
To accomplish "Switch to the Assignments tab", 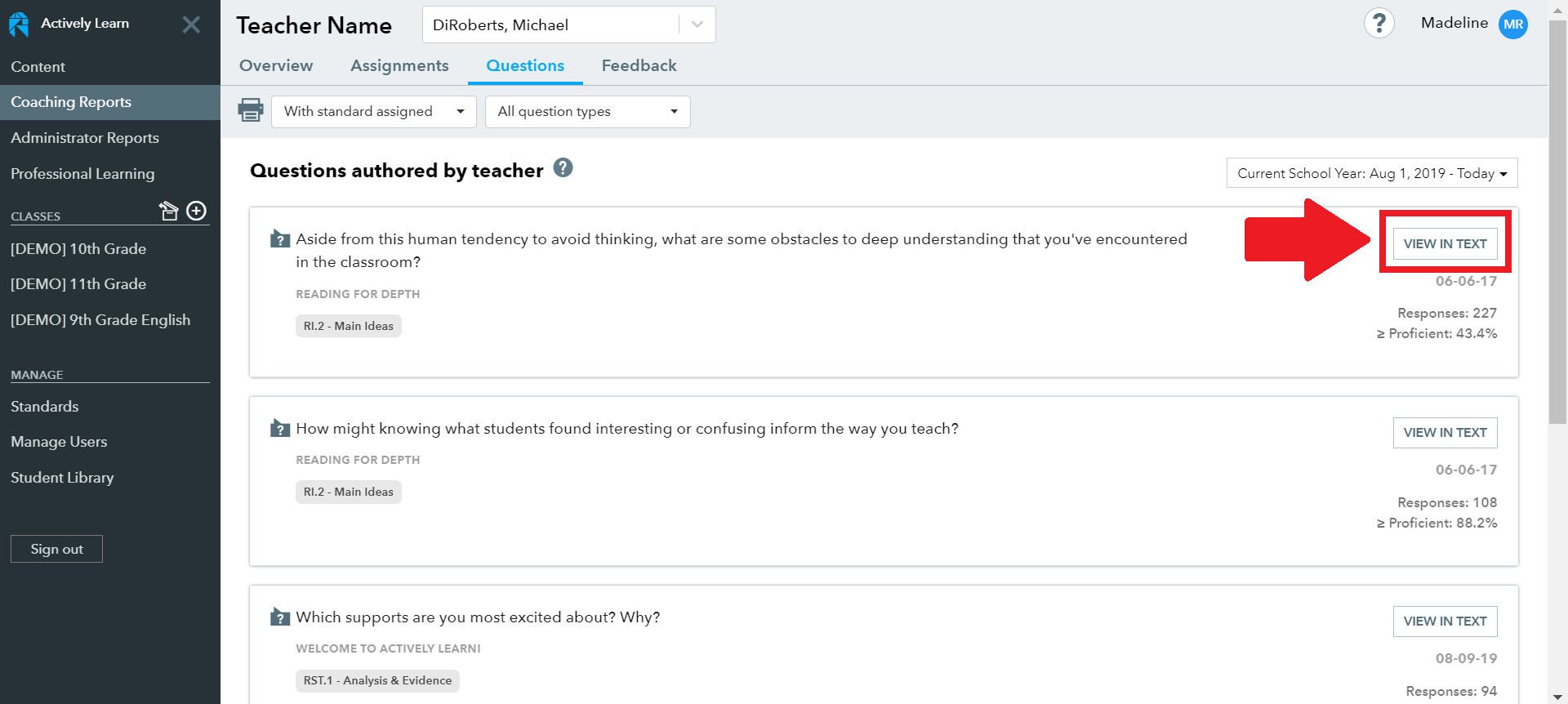I will pos(399,65).
